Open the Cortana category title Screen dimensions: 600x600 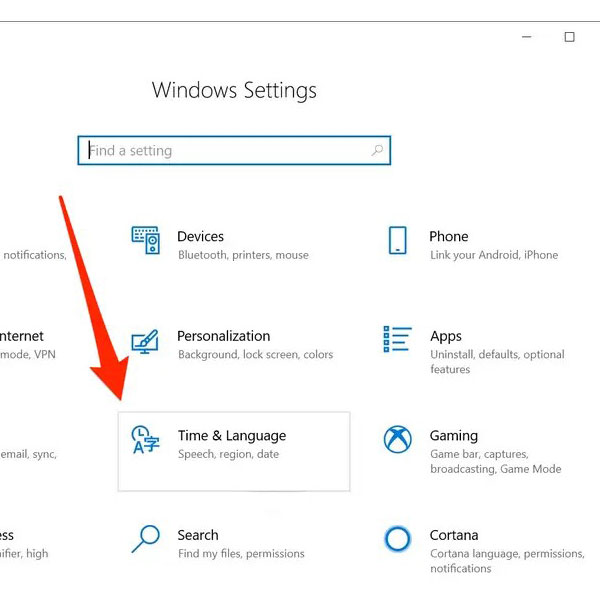(x=454, y=535)
